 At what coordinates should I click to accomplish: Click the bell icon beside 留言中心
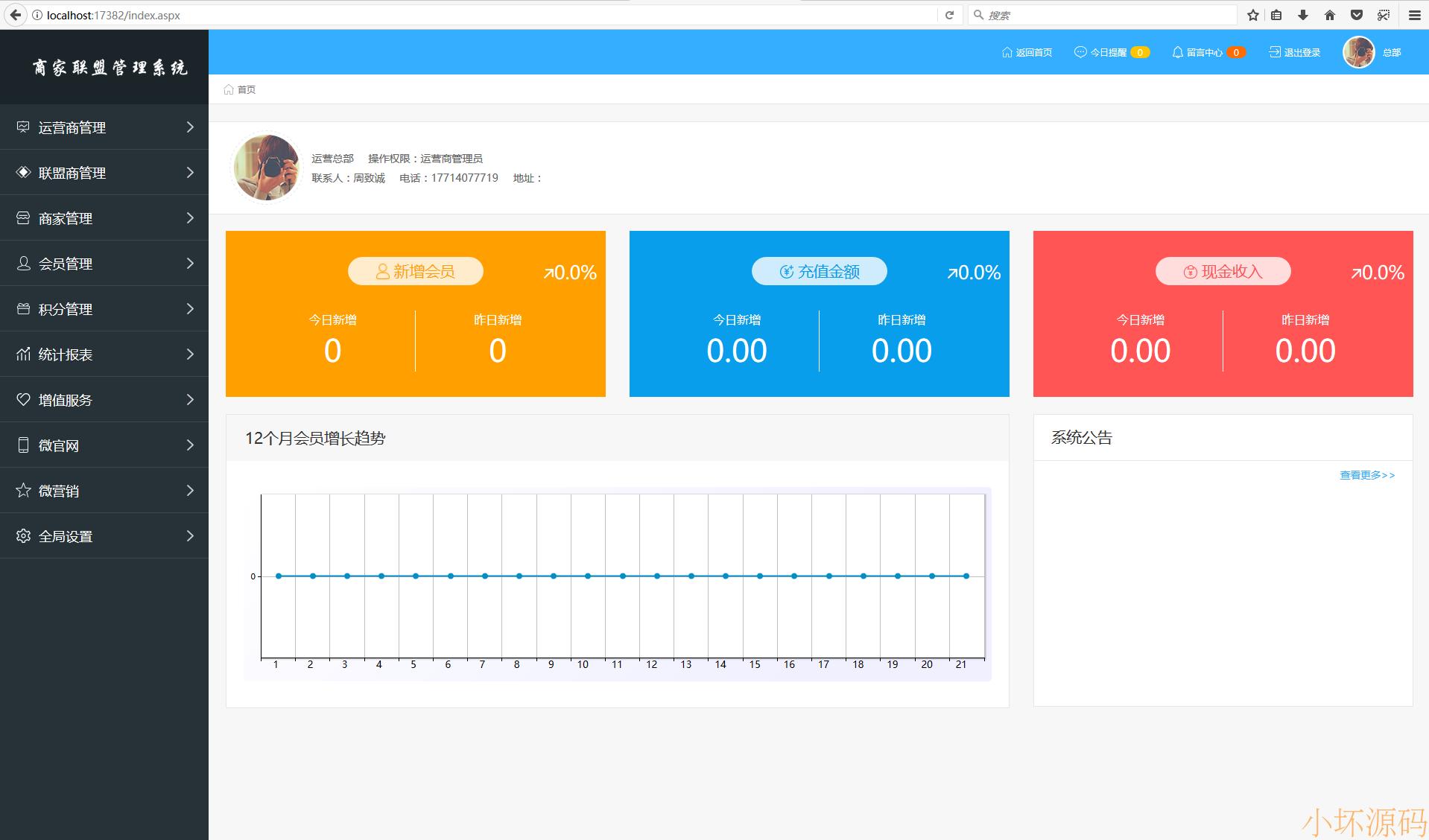coord(1177,52)
